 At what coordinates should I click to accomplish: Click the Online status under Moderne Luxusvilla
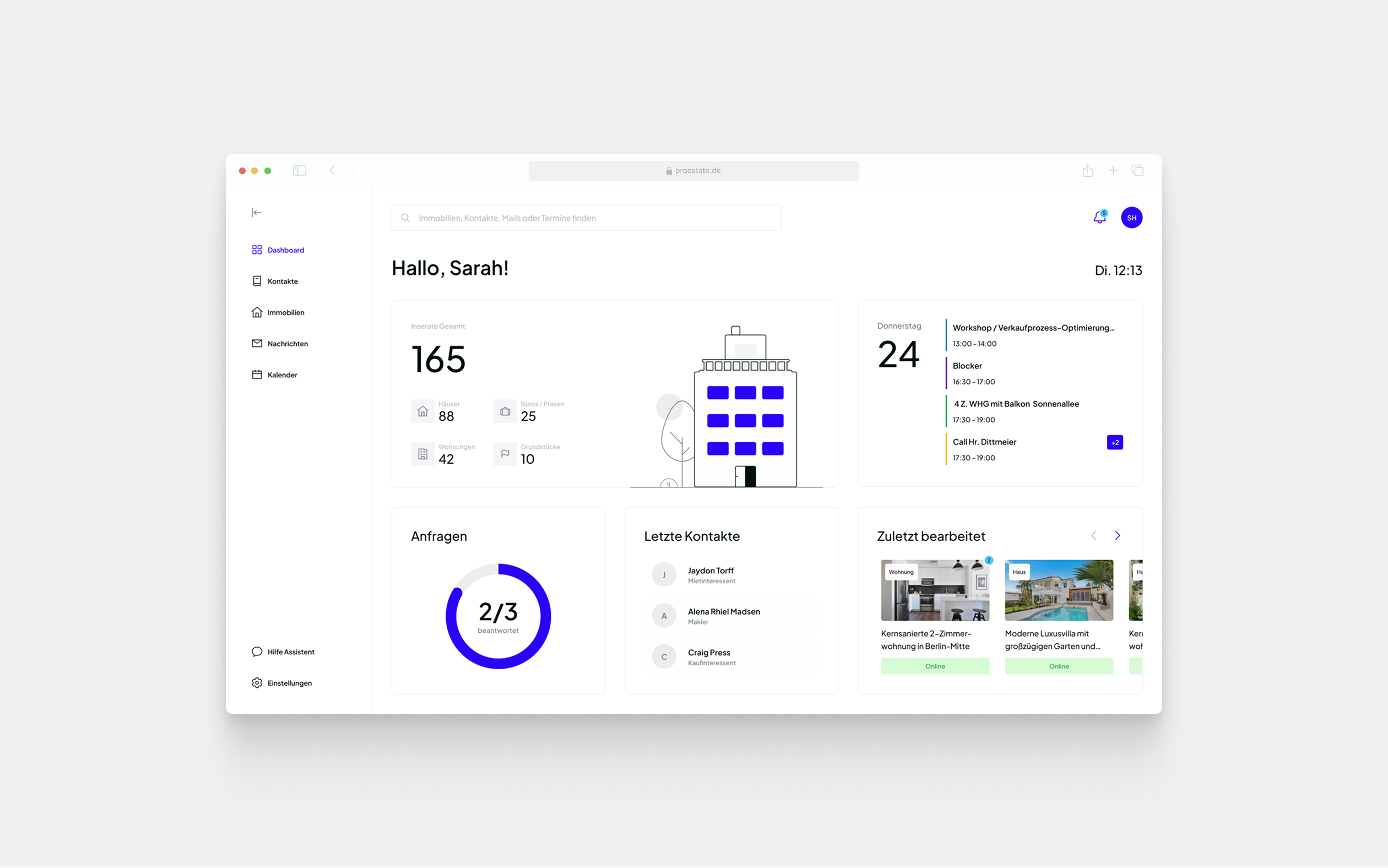[x=1059, y=666]
